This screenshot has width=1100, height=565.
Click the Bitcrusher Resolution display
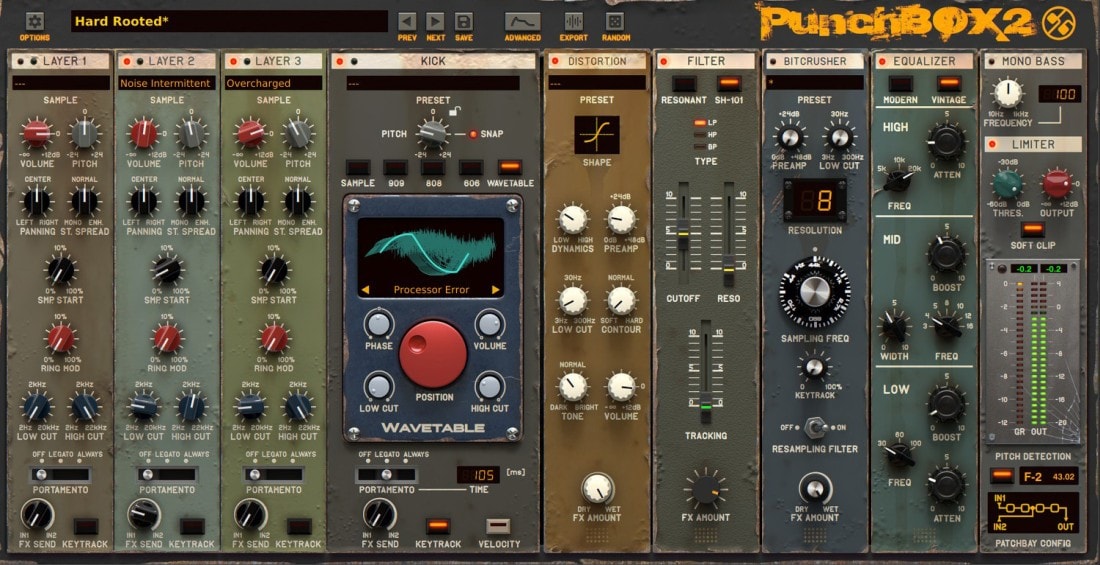pos(814,200)
